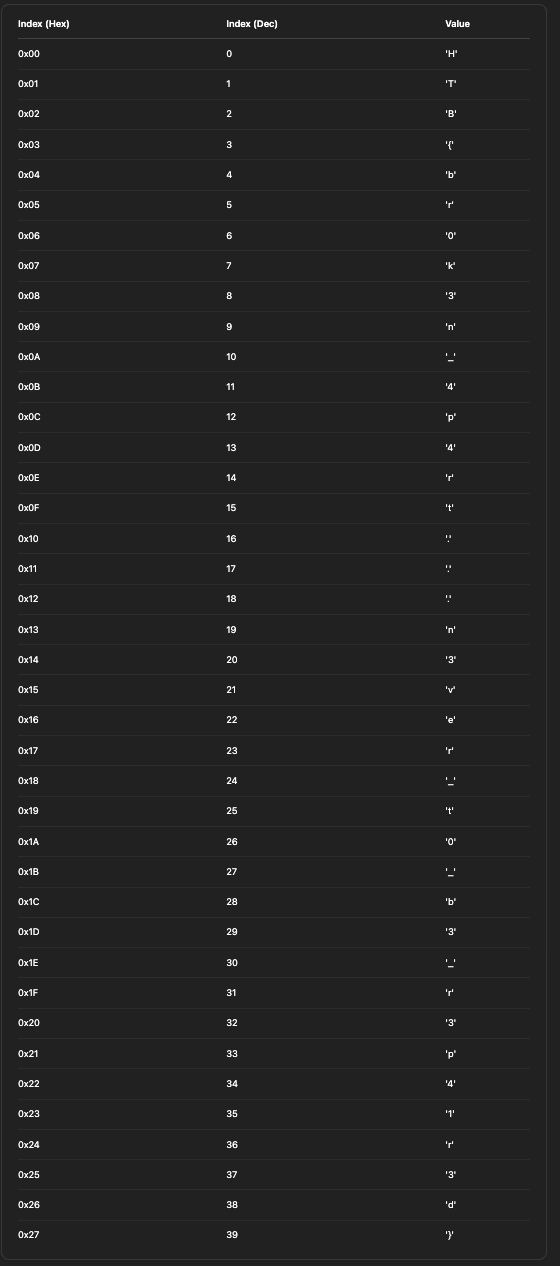Select the 'k' value at index 7
The width and height of the screenshot is (560, 1266).
pos(450,266)
